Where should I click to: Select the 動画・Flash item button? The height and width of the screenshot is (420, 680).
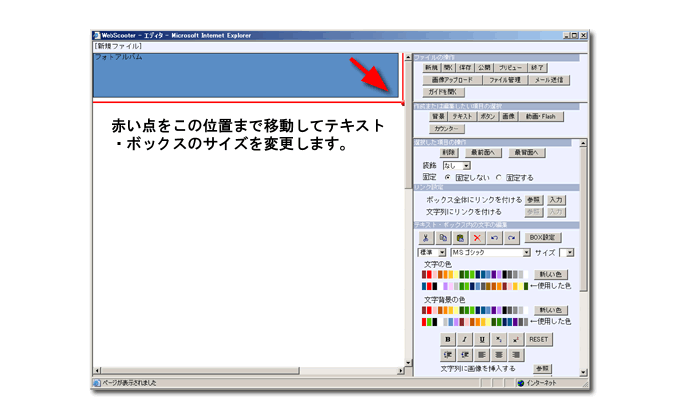tap(541, 116)
